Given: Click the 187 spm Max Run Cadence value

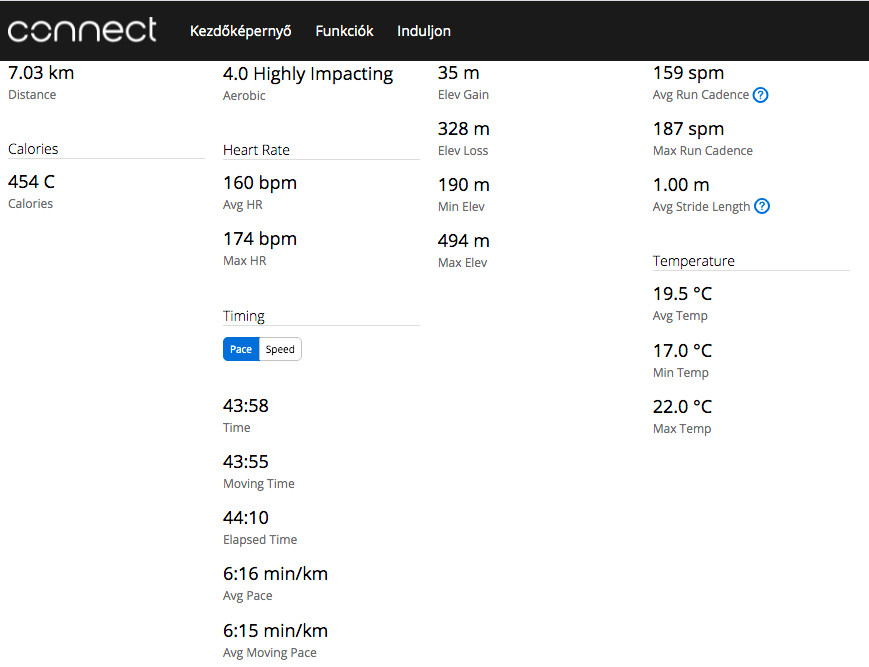Looking at the screenshot, I should tap(688, 129).
